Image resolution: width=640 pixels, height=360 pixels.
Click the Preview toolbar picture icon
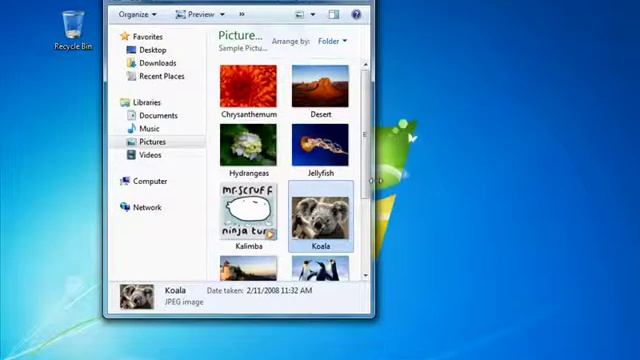pos(180,14)
